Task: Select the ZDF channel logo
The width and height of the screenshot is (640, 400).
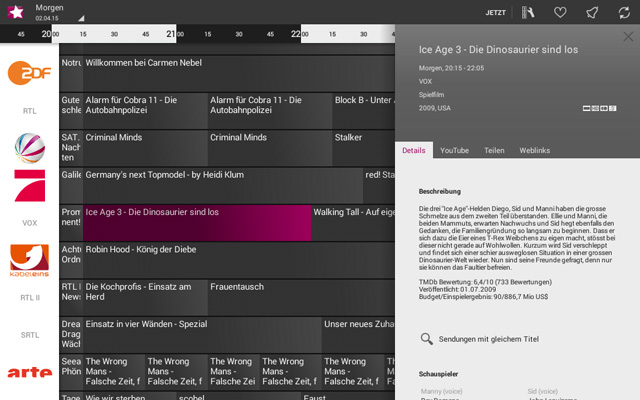Action: [29, 73]
